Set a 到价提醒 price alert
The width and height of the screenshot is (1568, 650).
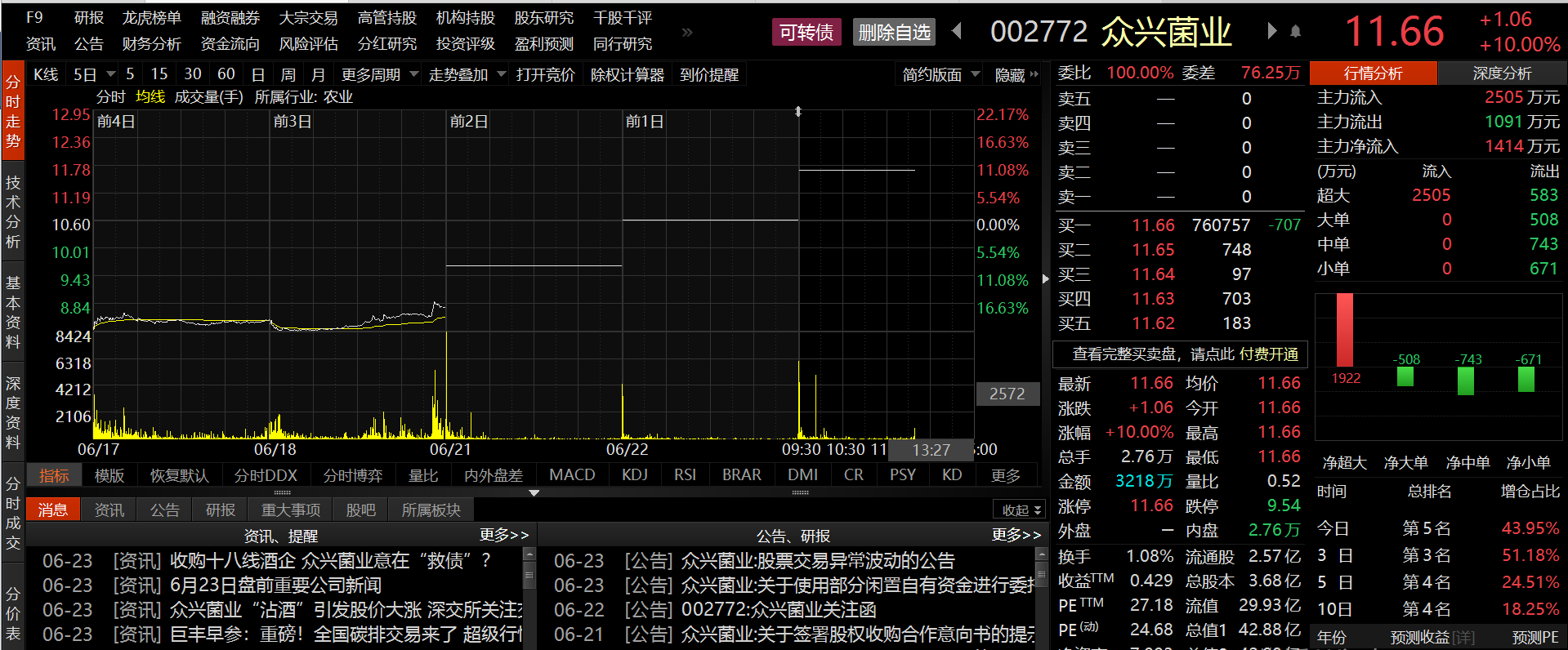tap(709, 74)
